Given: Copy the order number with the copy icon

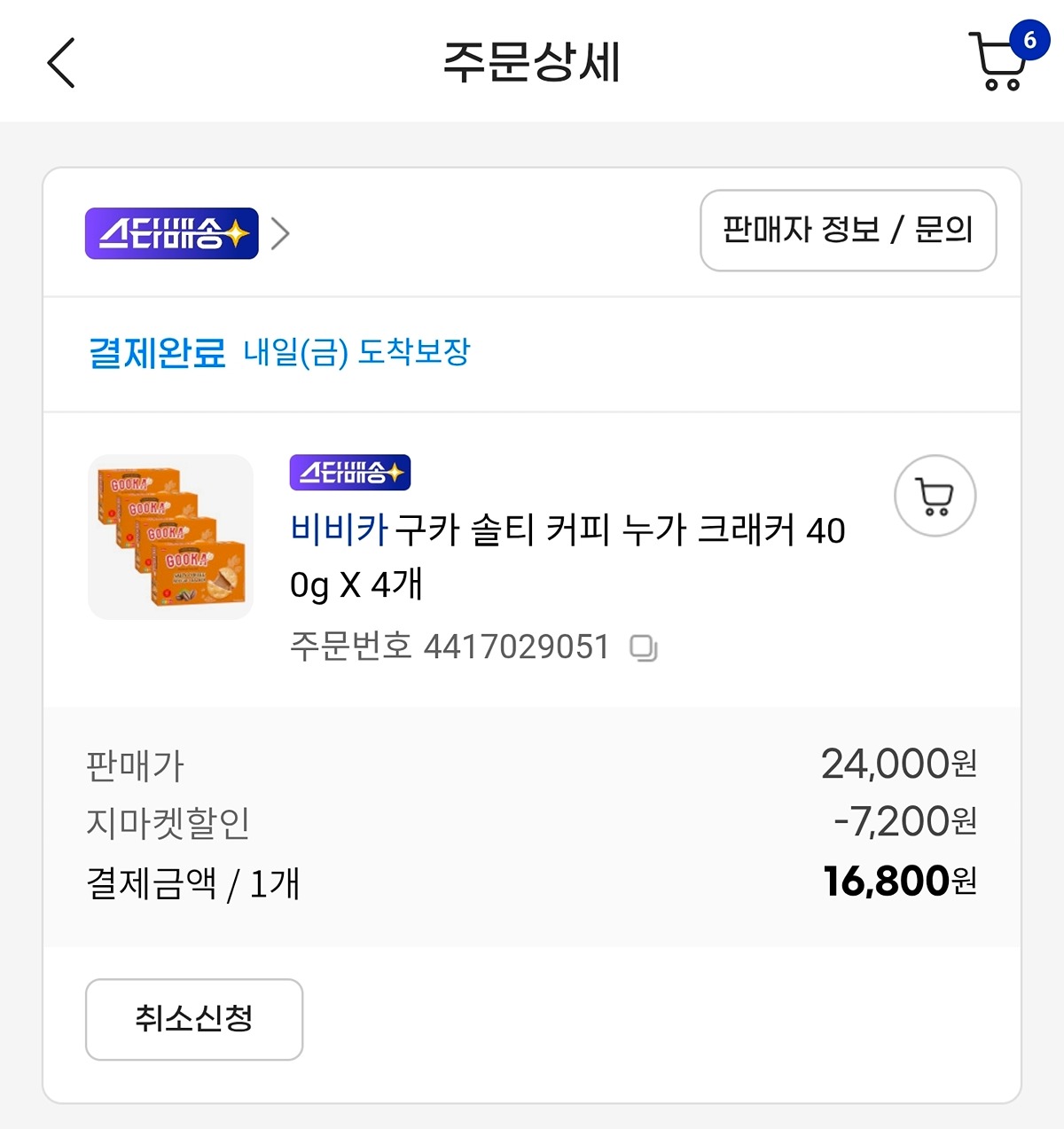Looking at the screenshot, I should point(643,648).
